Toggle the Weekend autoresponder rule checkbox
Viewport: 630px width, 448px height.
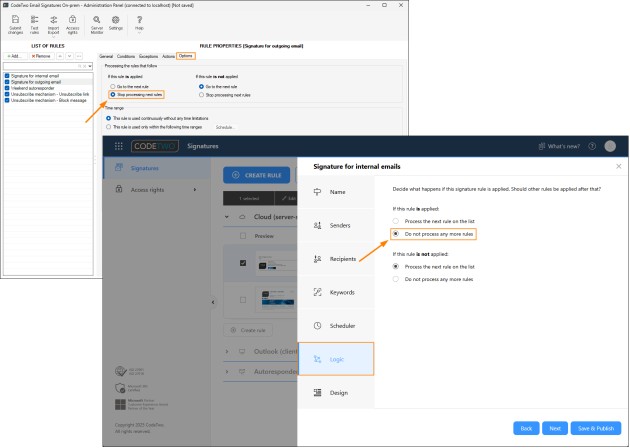[x=7, y=88]
